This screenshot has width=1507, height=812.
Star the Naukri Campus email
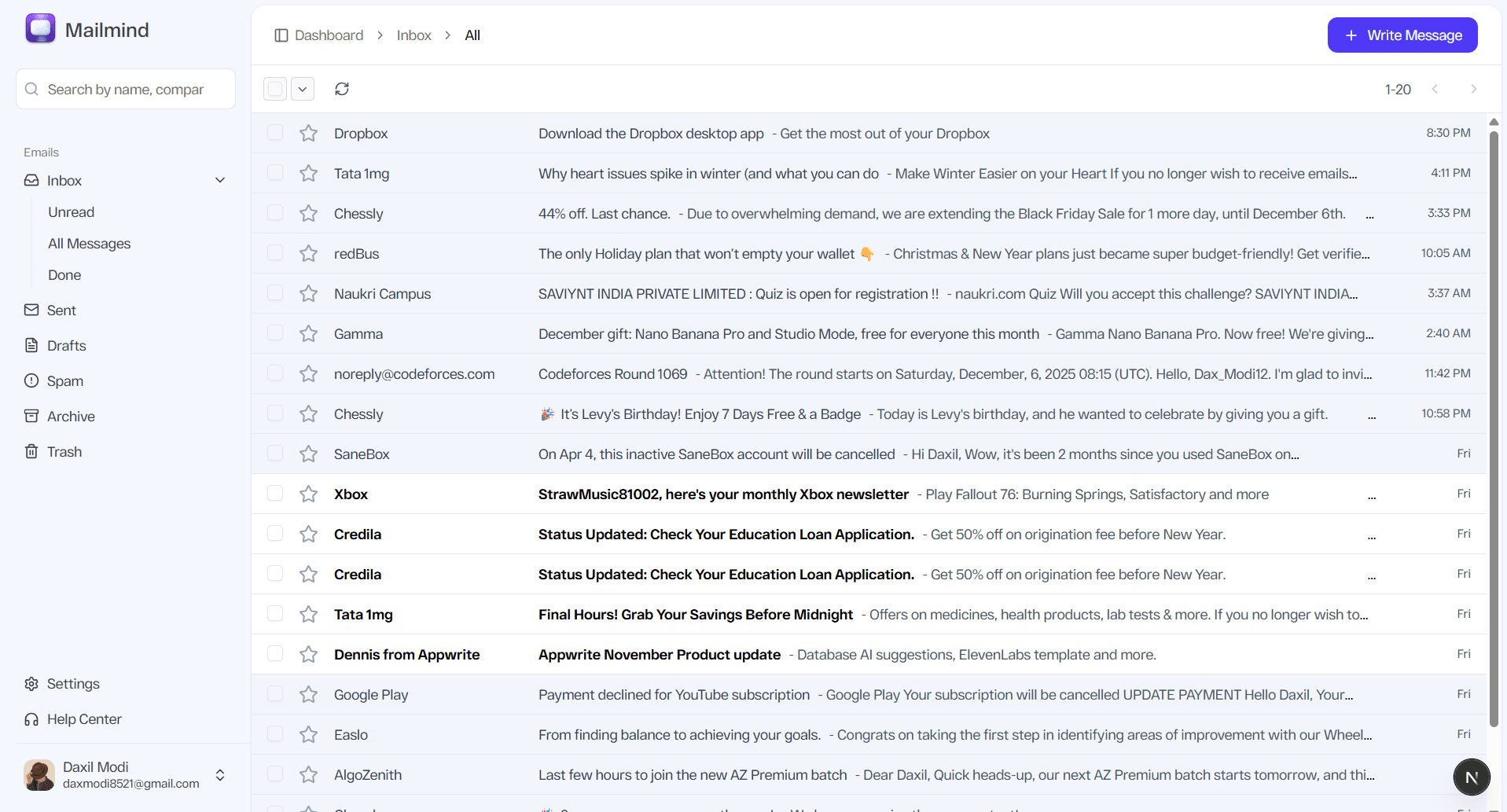click(308, 294)
